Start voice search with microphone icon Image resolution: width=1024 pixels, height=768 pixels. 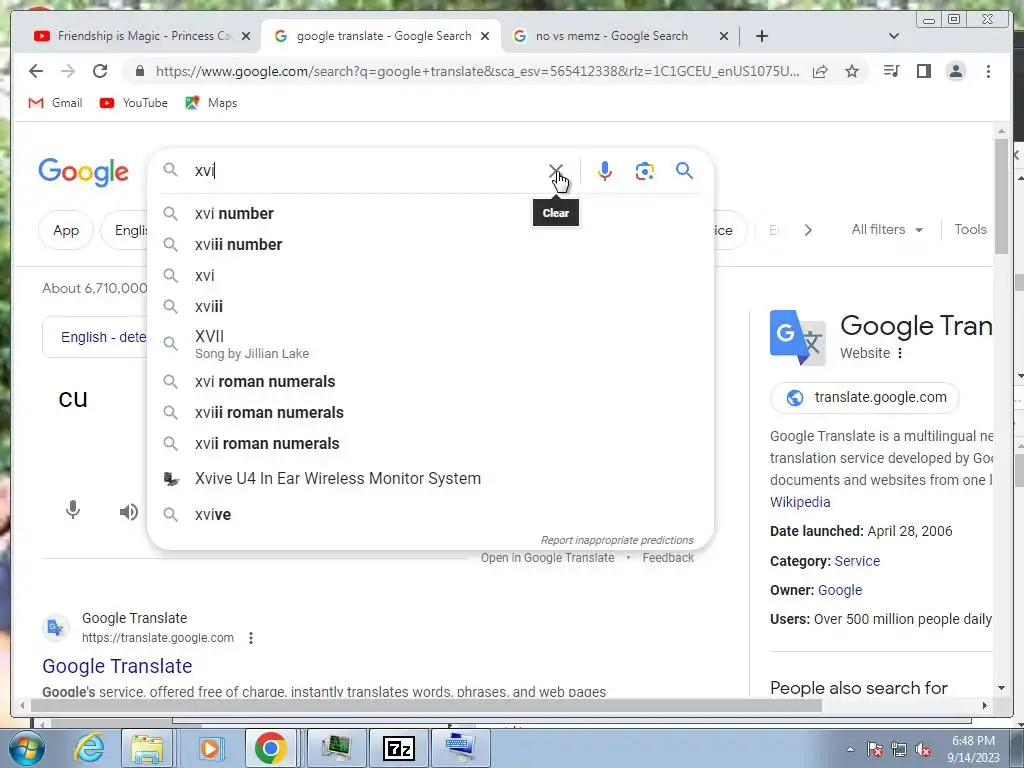pyautogui.click(x=605, y=171)
